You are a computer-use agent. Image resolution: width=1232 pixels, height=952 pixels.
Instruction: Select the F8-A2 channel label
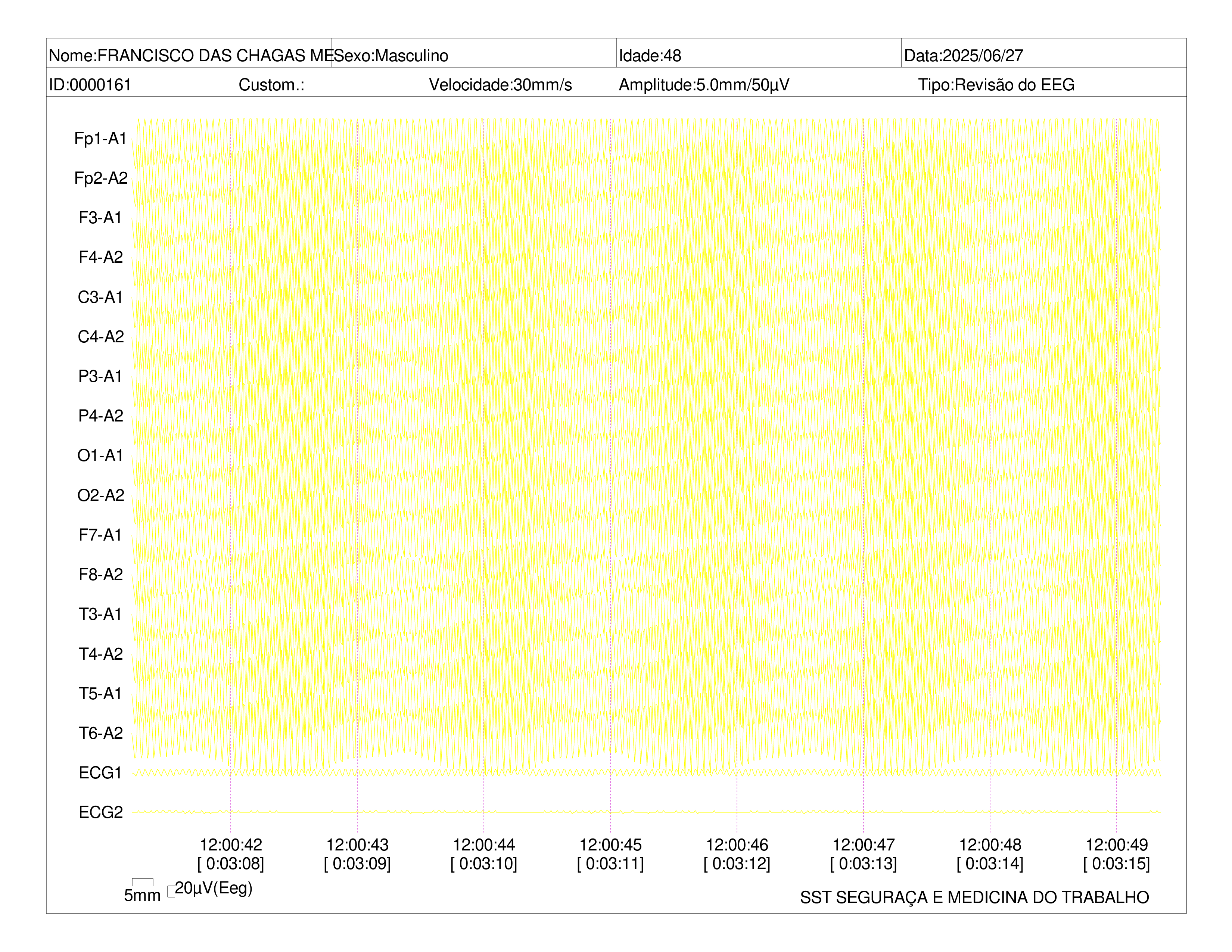tap(100, 574)
